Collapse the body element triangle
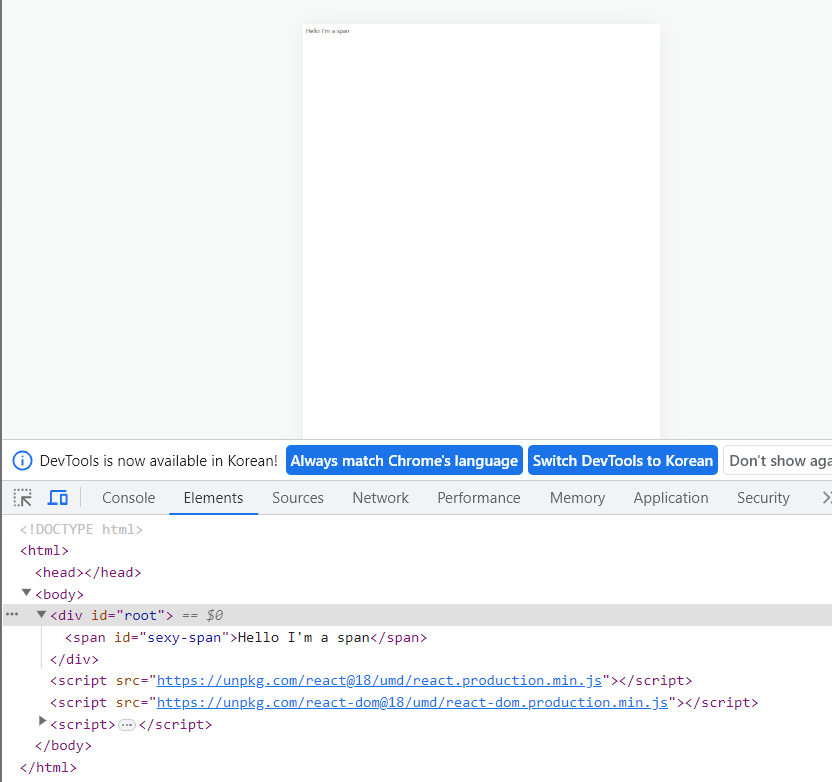 click(26, 593)
